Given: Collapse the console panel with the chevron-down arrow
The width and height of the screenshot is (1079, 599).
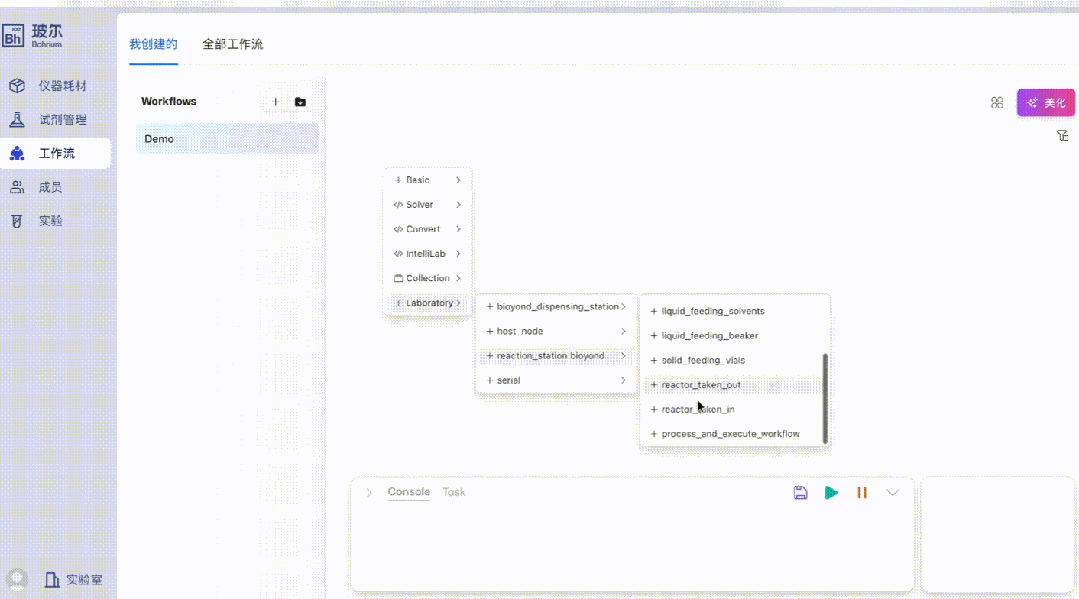Looking at the screenshot, I should coord(893,493).
